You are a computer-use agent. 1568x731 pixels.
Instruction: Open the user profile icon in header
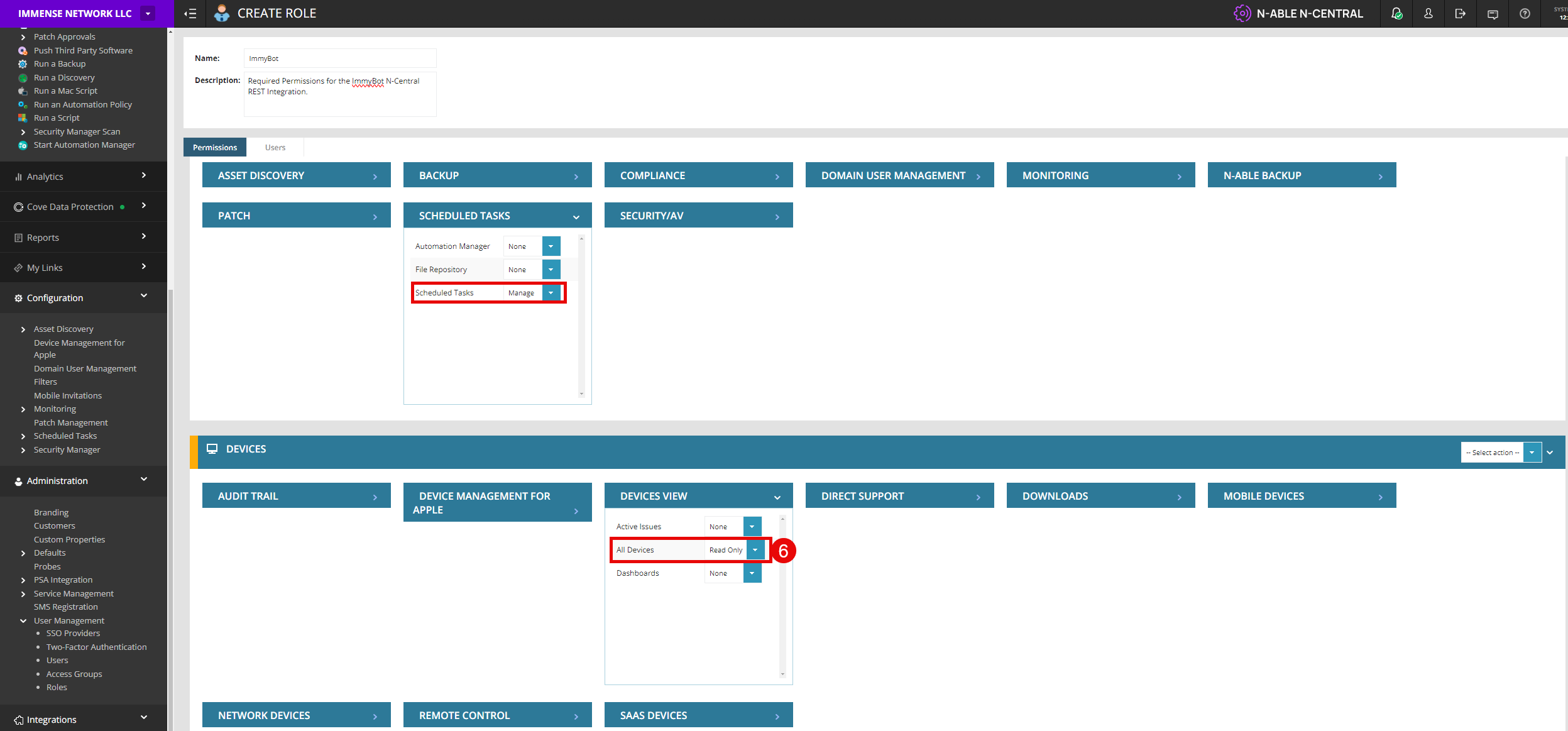[1428, 13]
